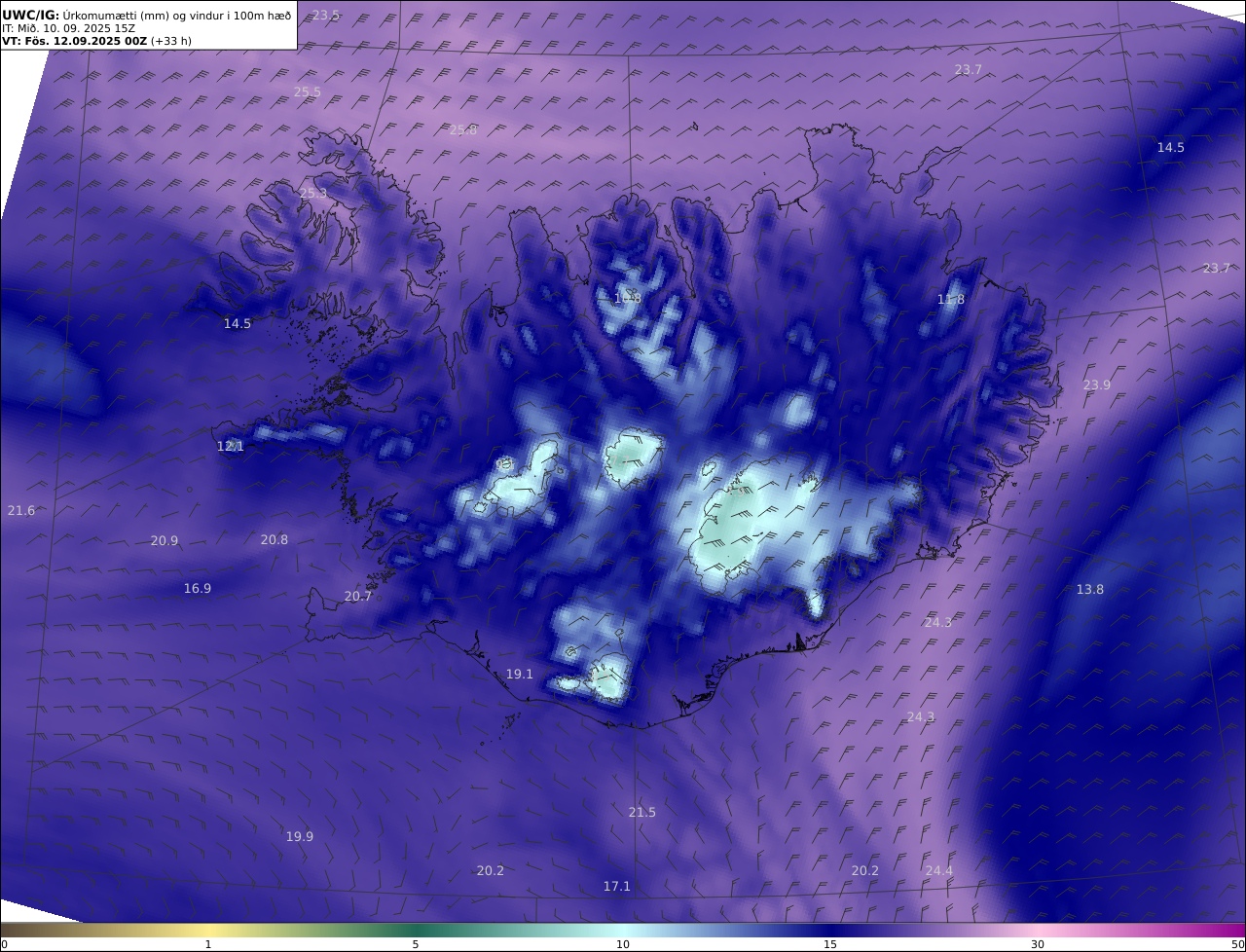Viewport: 1246px width, 952px height.
Task: Click the colour scale tick label 1
Action: 208,944
